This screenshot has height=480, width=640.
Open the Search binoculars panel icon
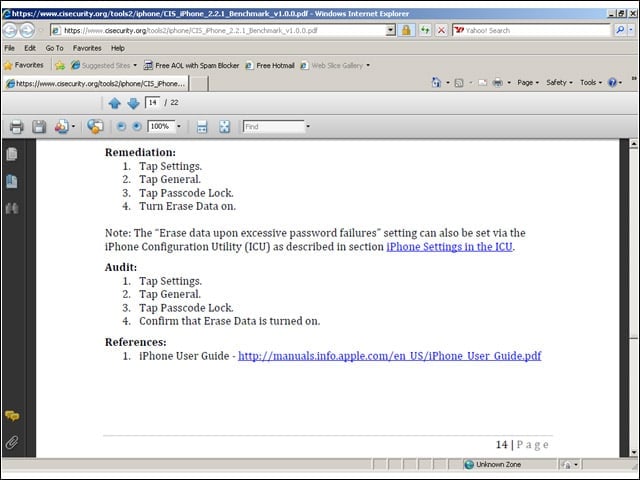[12, 209]
